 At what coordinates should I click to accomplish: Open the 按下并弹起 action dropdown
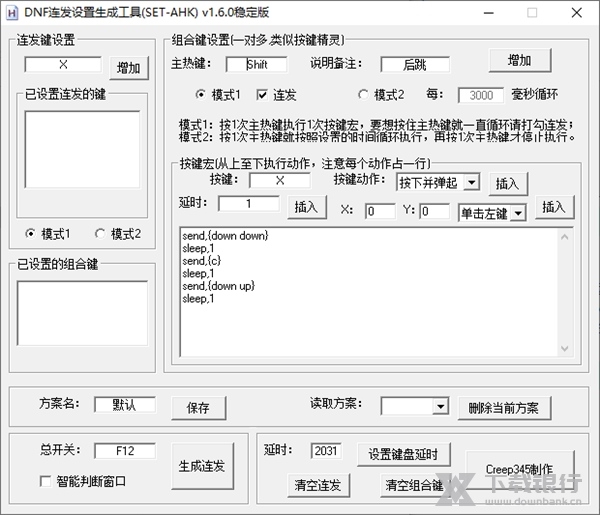pyautogui.click(x=438, y=183)
